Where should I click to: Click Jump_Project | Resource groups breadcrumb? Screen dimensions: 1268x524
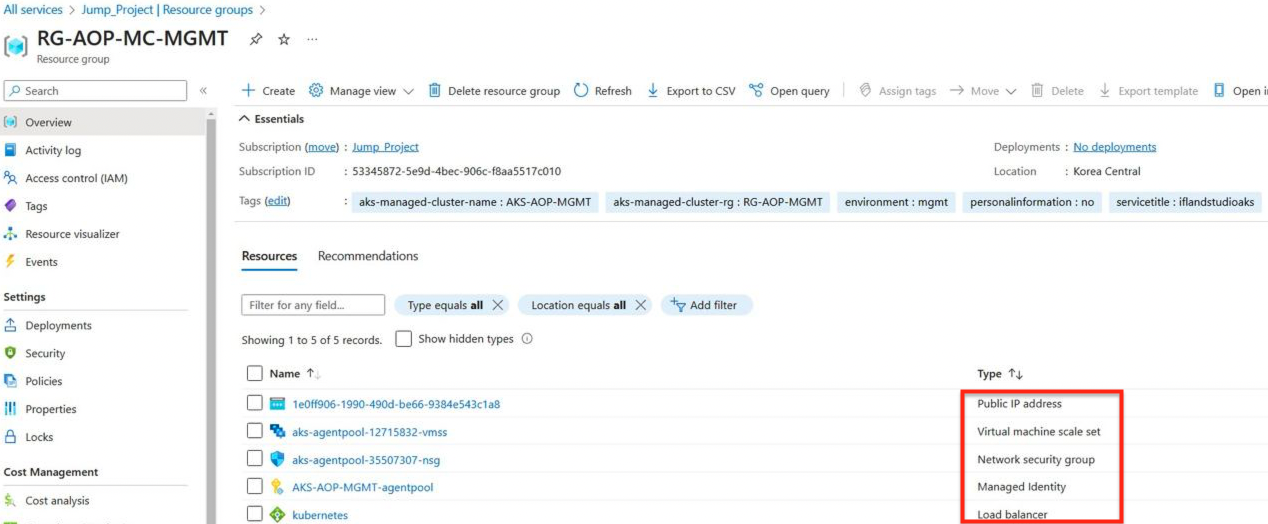[x=167, y=9]
